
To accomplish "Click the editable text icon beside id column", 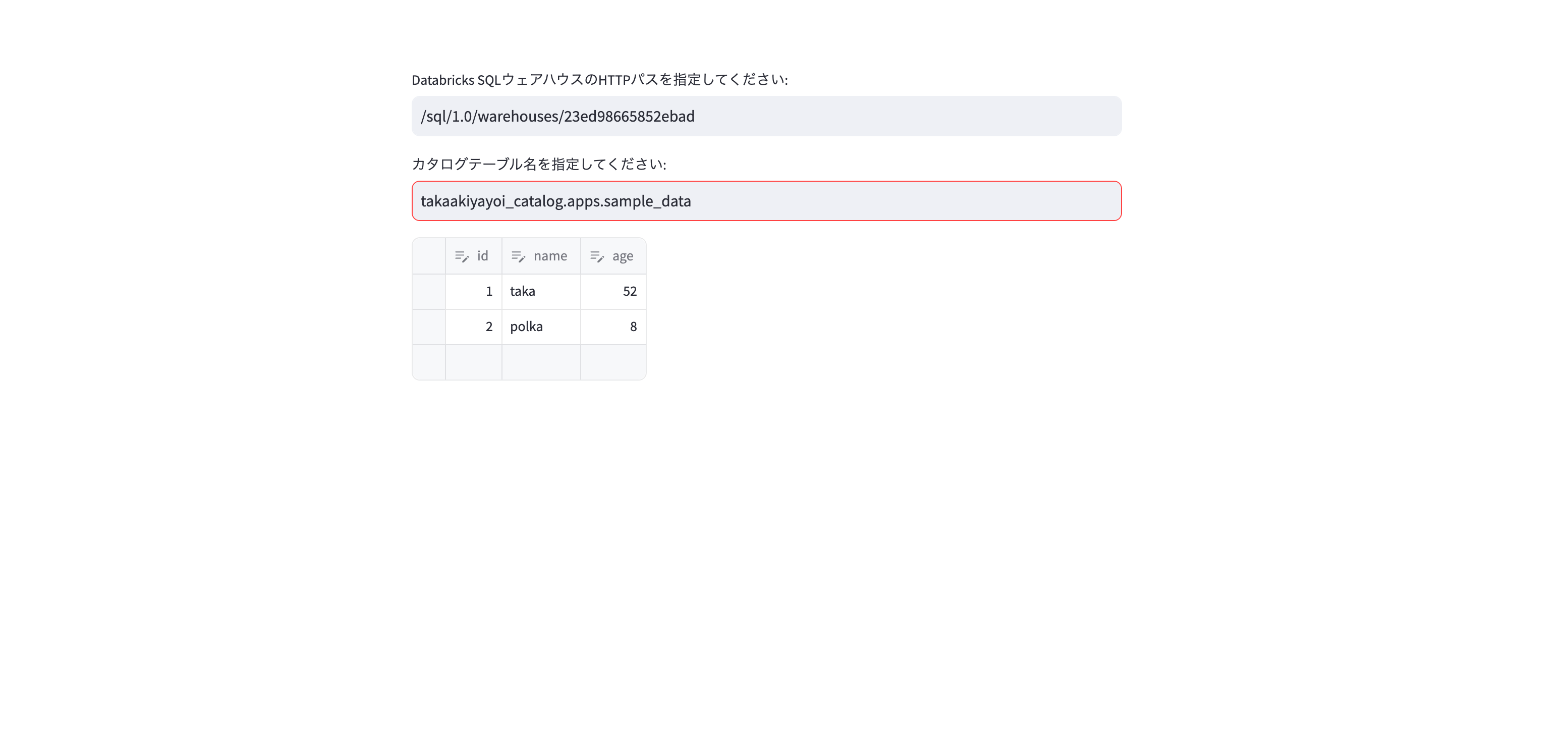I will [462, 256].
